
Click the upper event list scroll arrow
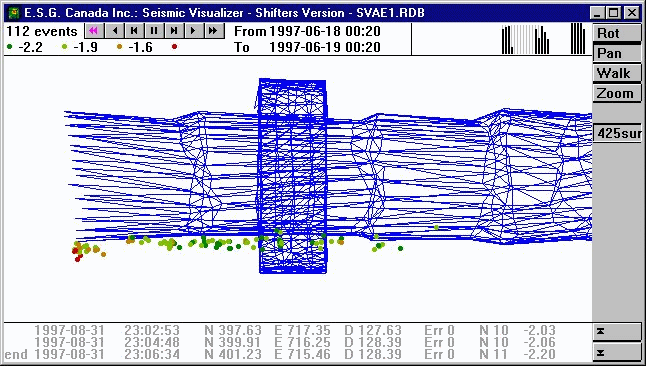(x=617, y=332)
